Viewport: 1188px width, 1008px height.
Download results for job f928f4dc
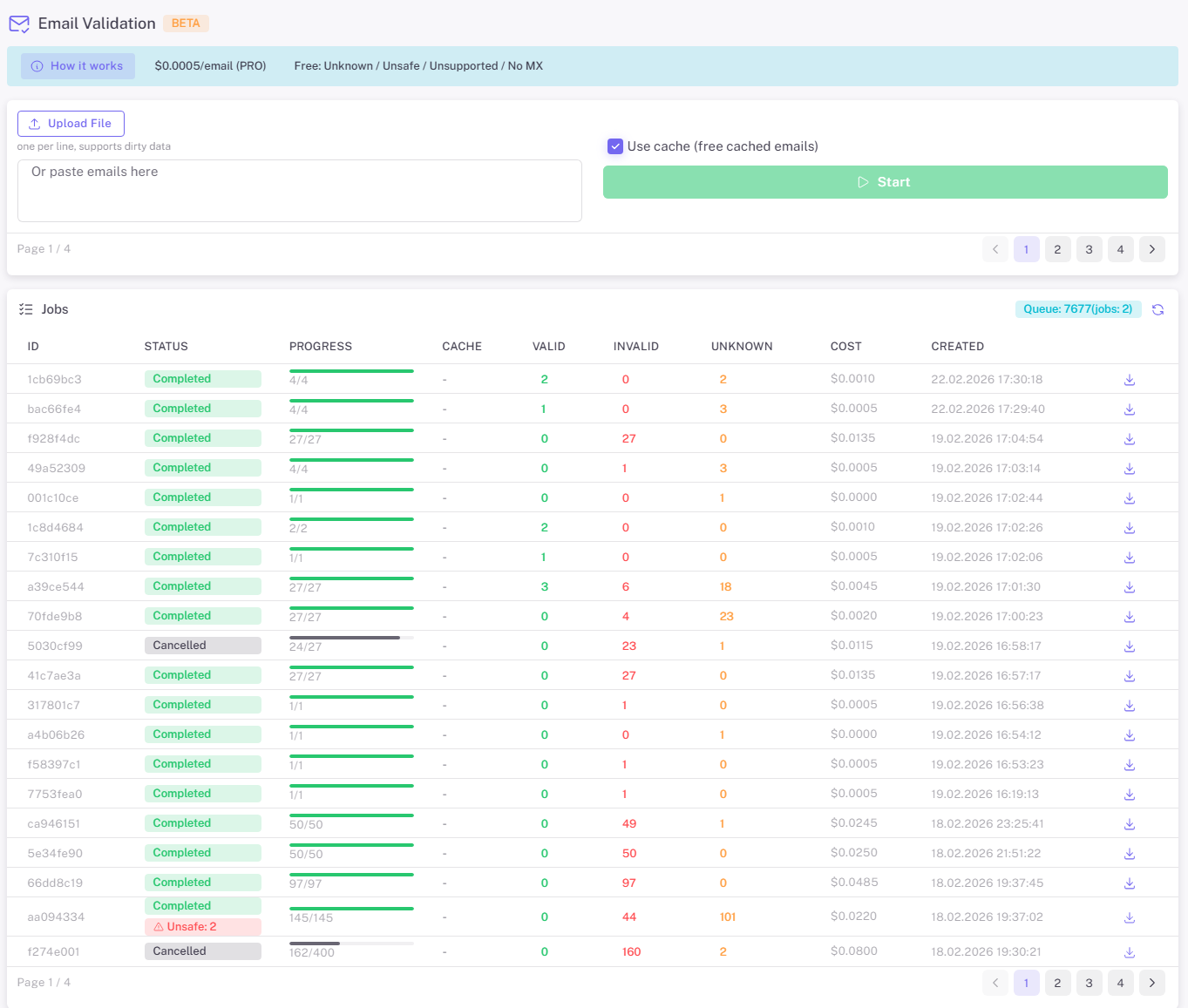click(1129, 439)
